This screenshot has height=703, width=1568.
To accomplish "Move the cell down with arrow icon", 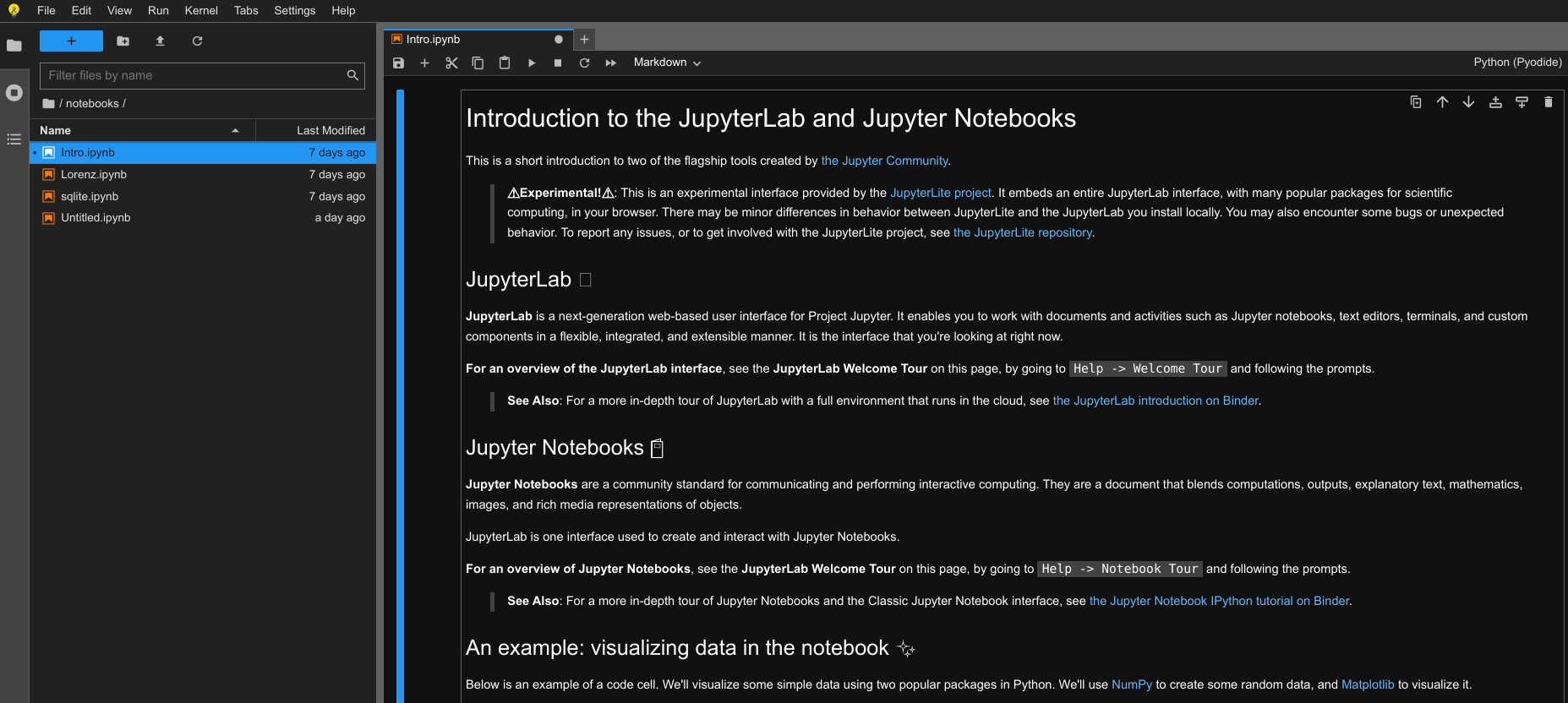I will 1468,102.
